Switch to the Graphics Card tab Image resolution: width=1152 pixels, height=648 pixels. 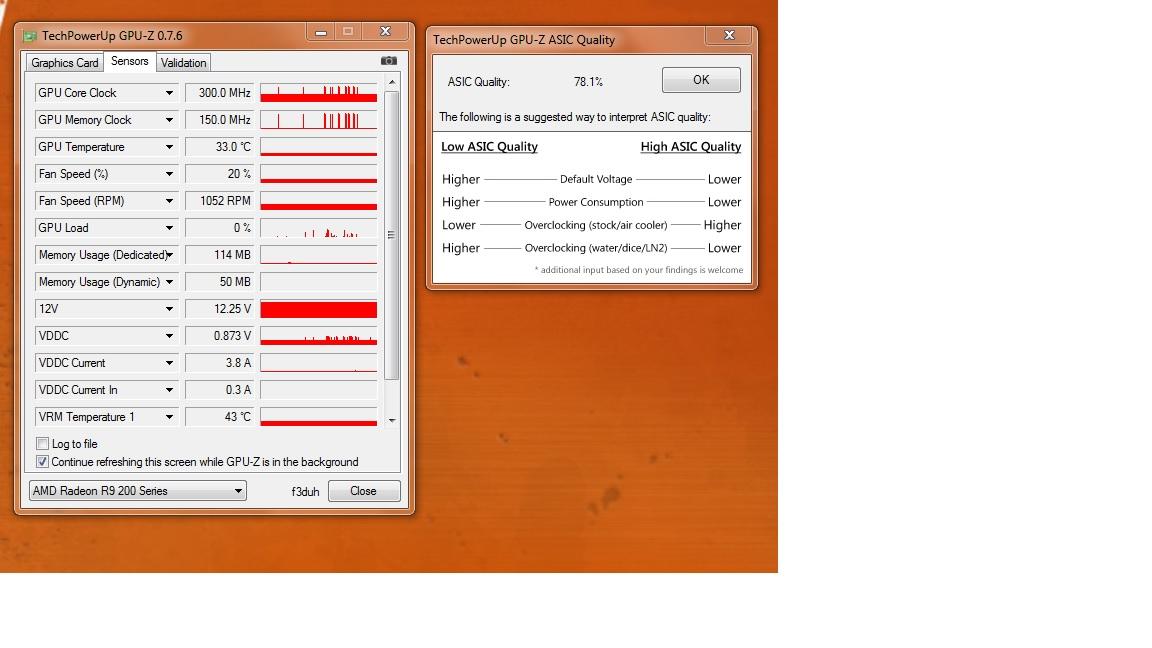coord(65,62)
